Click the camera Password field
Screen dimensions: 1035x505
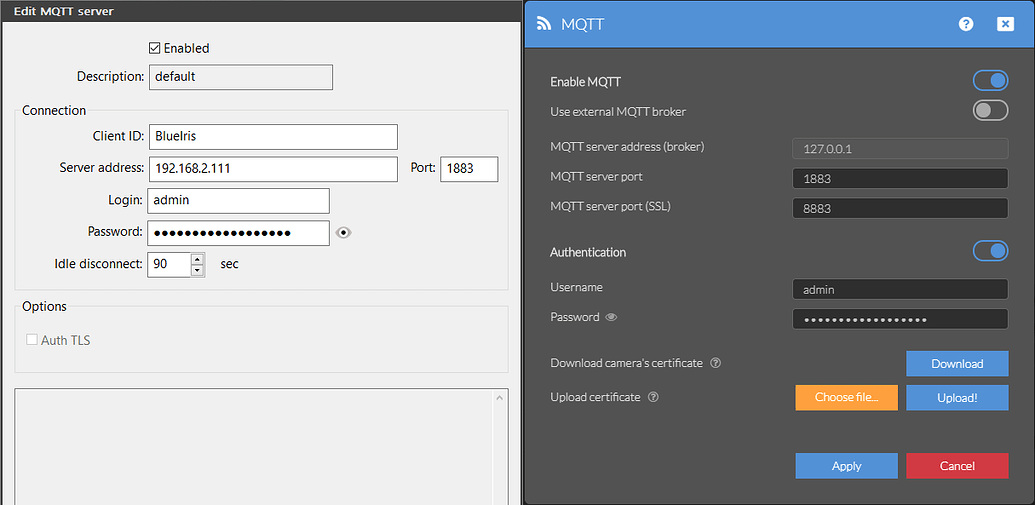pyautogui.click(x=900, y=319)
